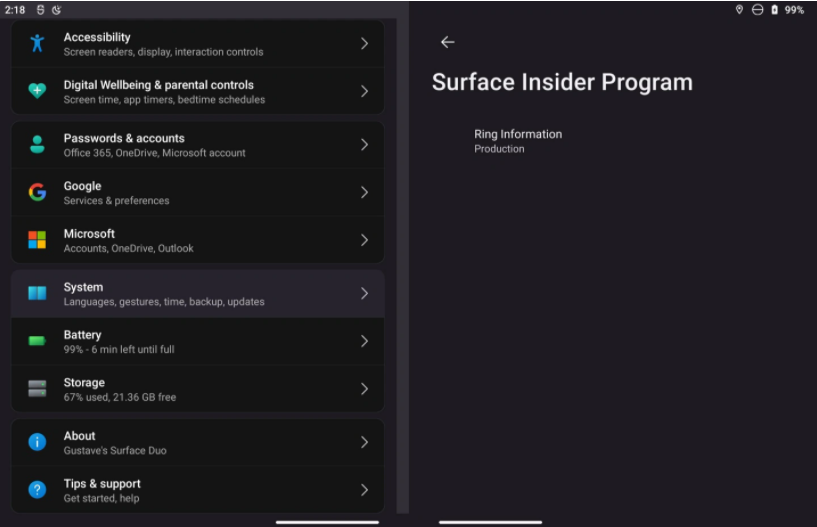Select the Google settings title
This screenshot has height=527, width=817.
pos(82,186)
